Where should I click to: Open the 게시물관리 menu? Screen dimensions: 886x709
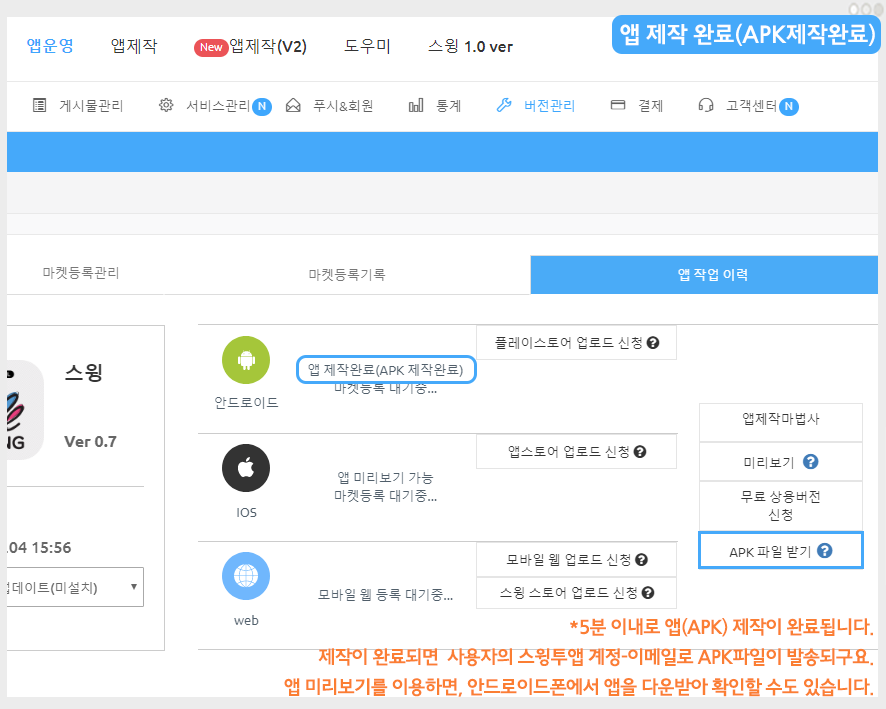click(78, 106)
